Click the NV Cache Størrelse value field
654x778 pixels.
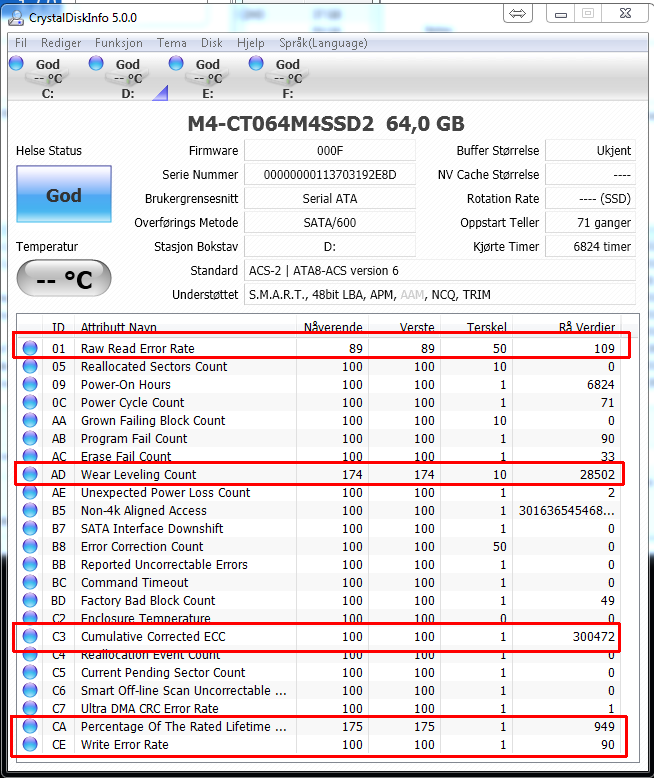[590, 175]
